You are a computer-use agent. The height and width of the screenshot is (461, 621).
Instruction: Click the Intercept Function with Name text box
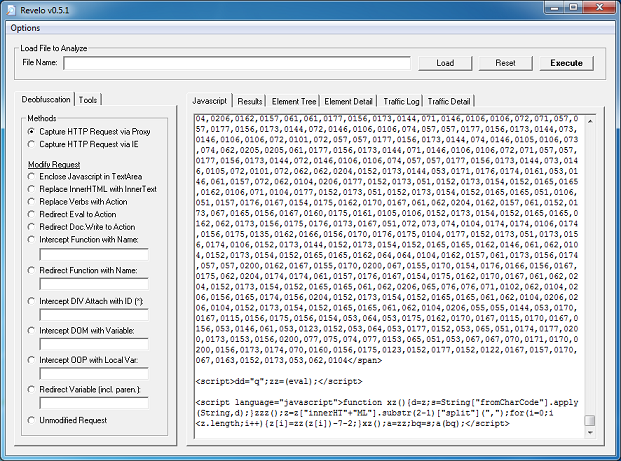pyautogui.click(x=93, y=255)
